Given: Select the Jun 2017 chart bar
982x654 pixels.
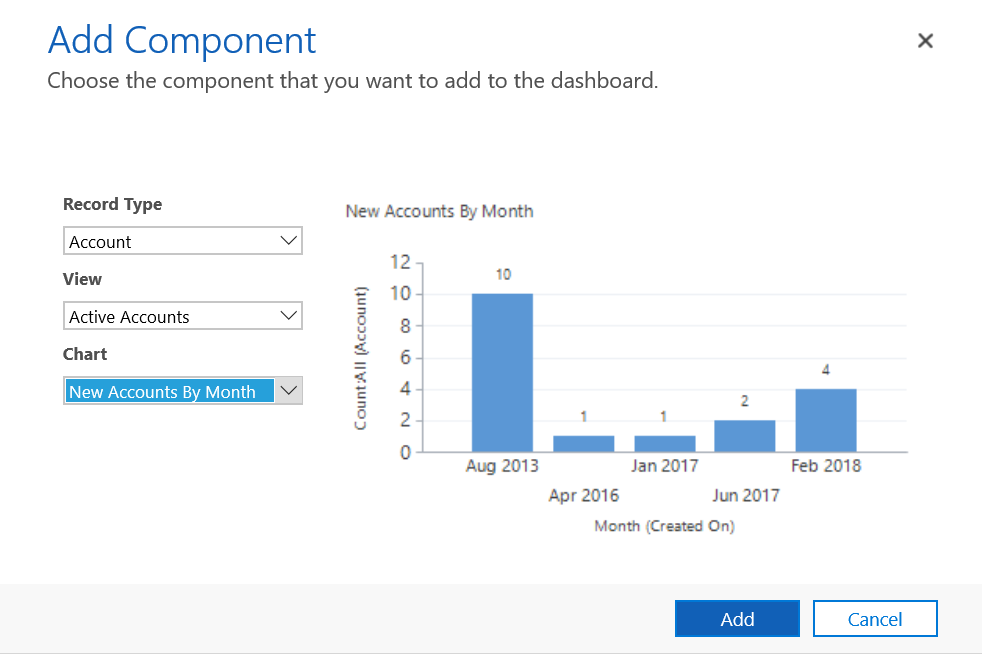Looking at the screenshot, I should pos(745,436).
